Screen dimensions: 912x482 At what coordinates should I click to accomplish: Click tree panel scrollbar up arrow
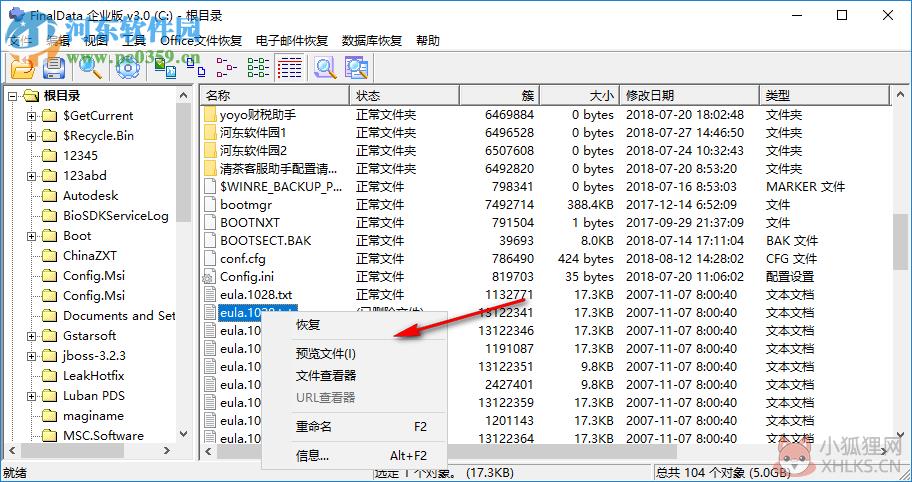(x=184, y=95)
